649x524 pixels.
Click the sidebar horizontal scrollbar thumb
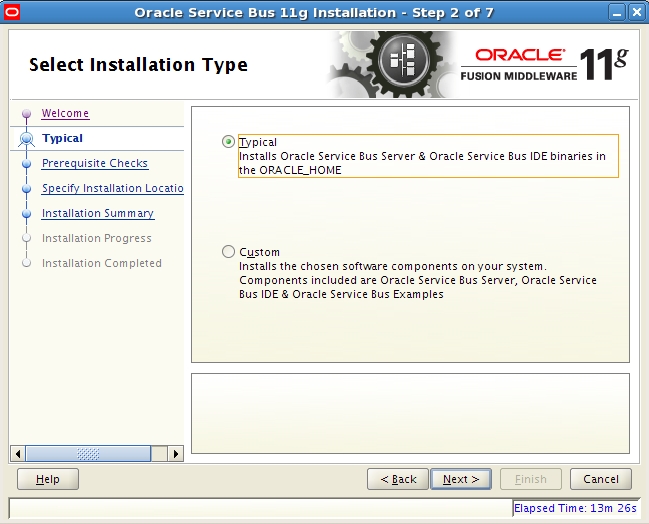[88, 454]
